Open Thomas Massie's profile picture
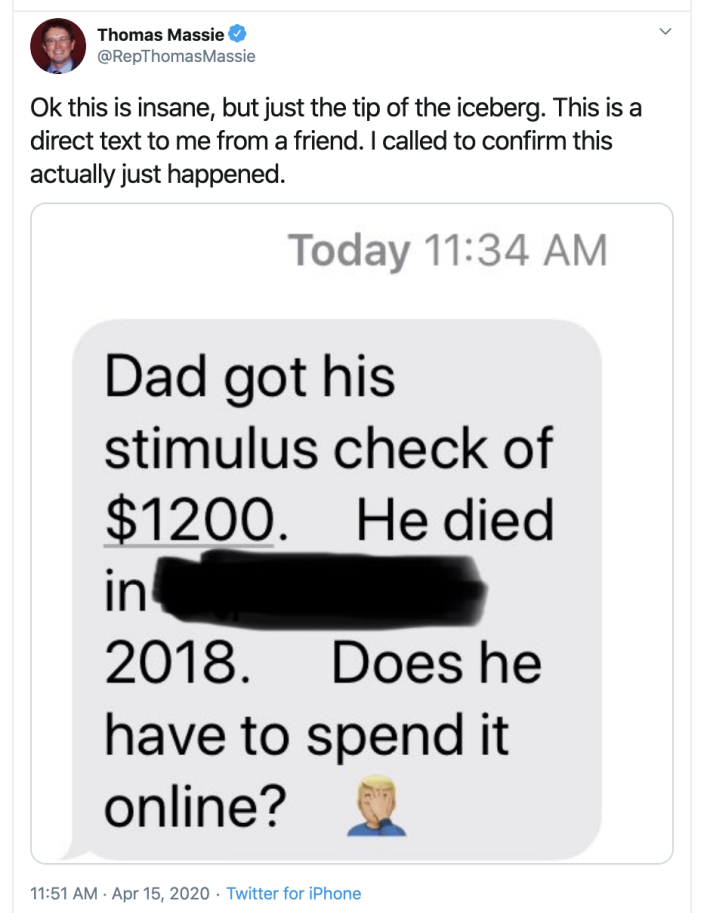This screenshot has width=704, height=913. (x=58, y=46)
